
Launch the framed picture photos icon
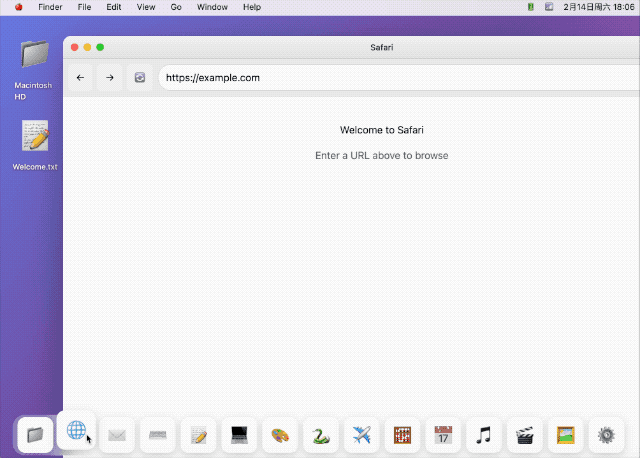(x=566, y=435)
